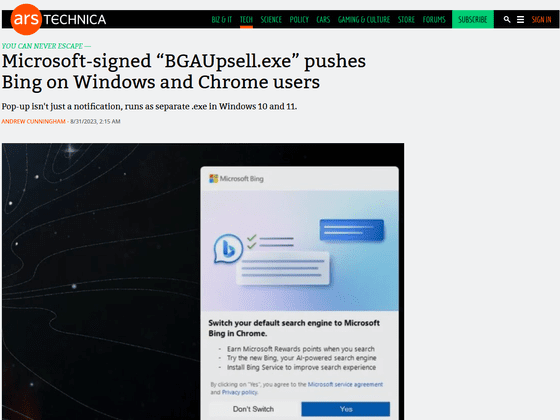Click the Microsoft Bing logo in popup
The image size is (560, 420).
236,179
